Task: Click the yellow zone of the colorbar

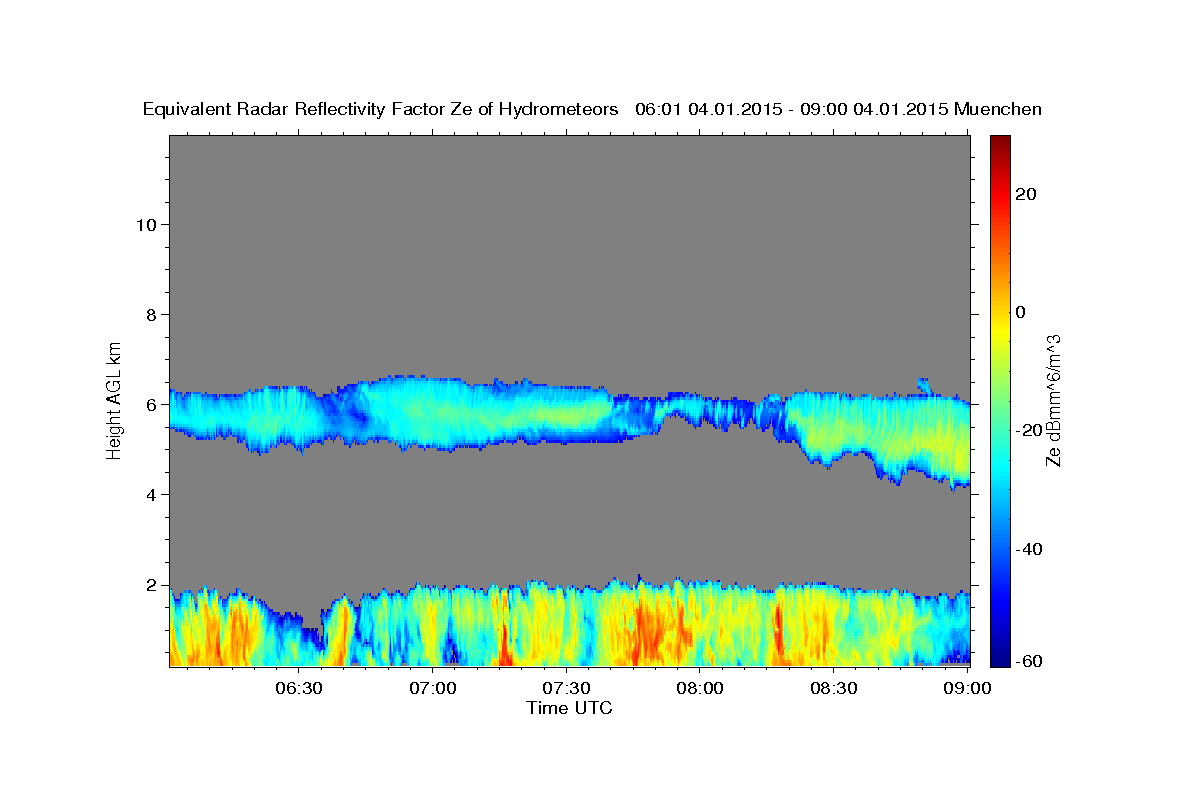Action: pos(999,330)
